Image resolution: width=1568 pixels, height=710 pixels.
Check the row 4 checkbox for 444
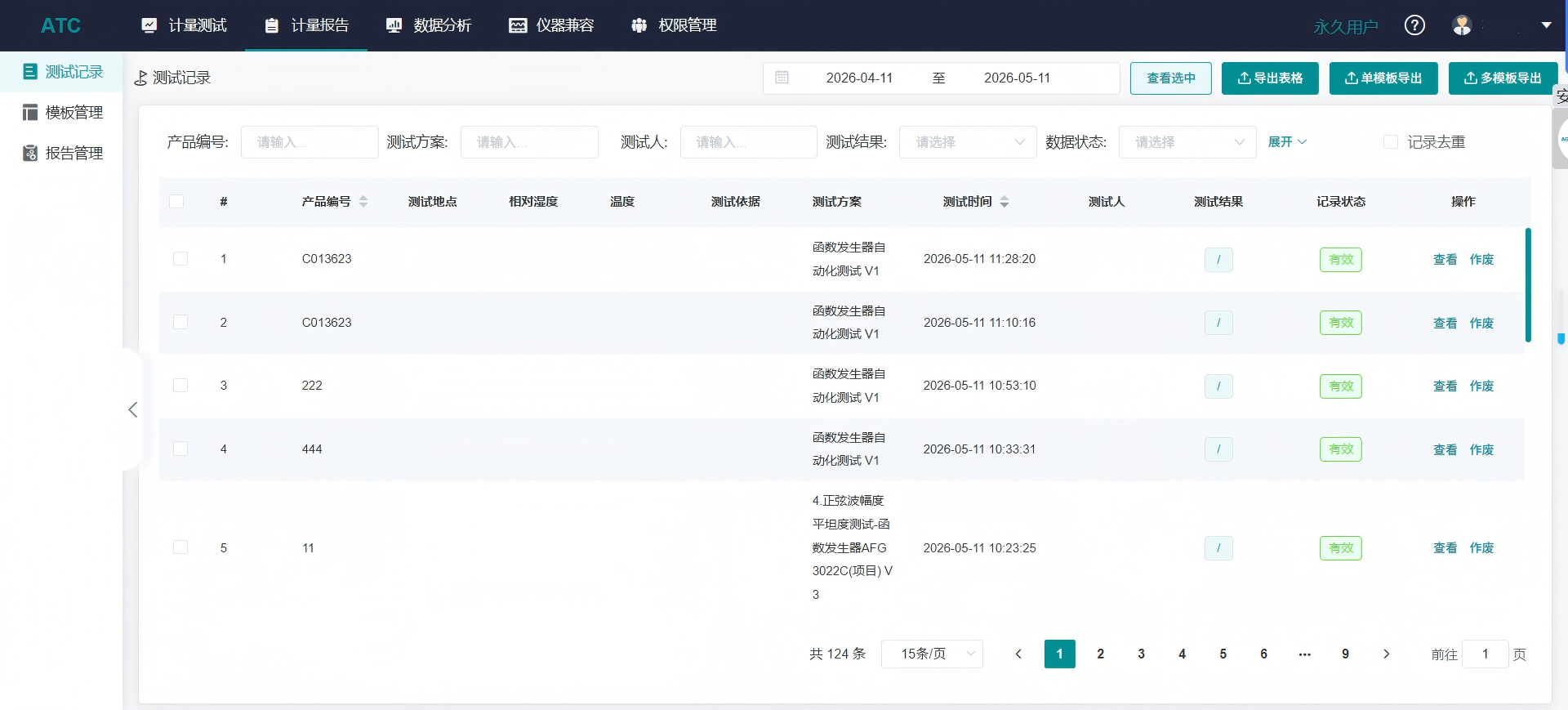pos(180,449)
